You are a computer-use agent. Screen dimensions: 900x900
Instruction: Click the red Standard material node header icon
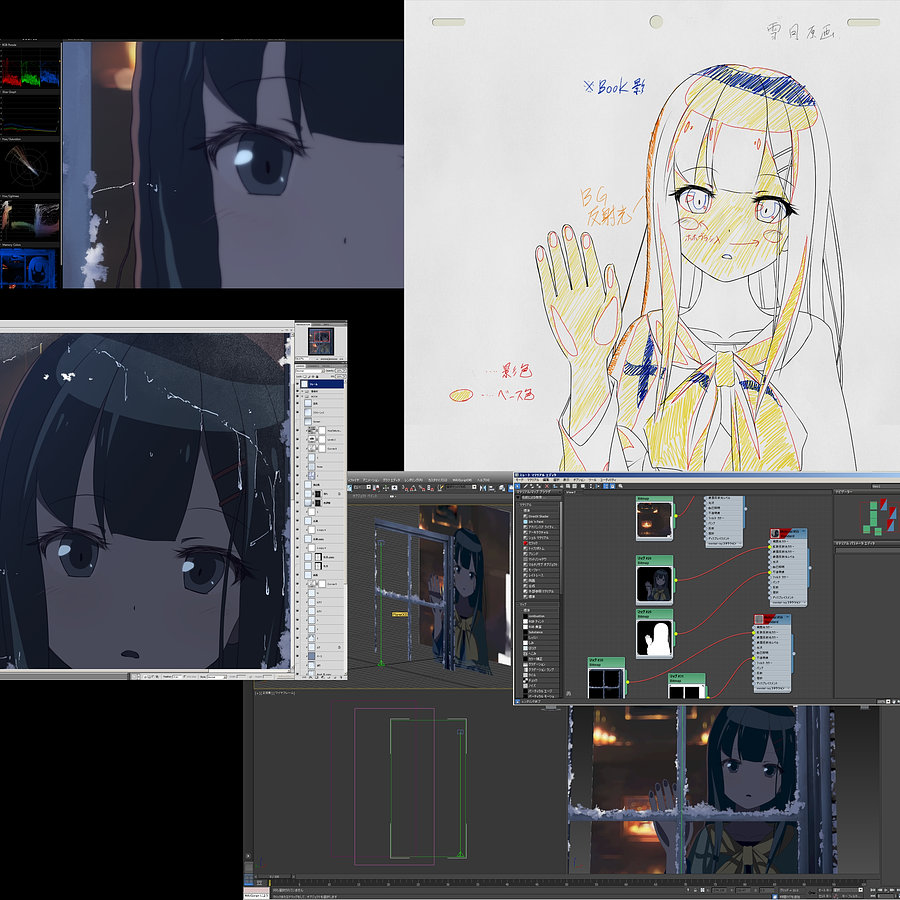[776, 535]
